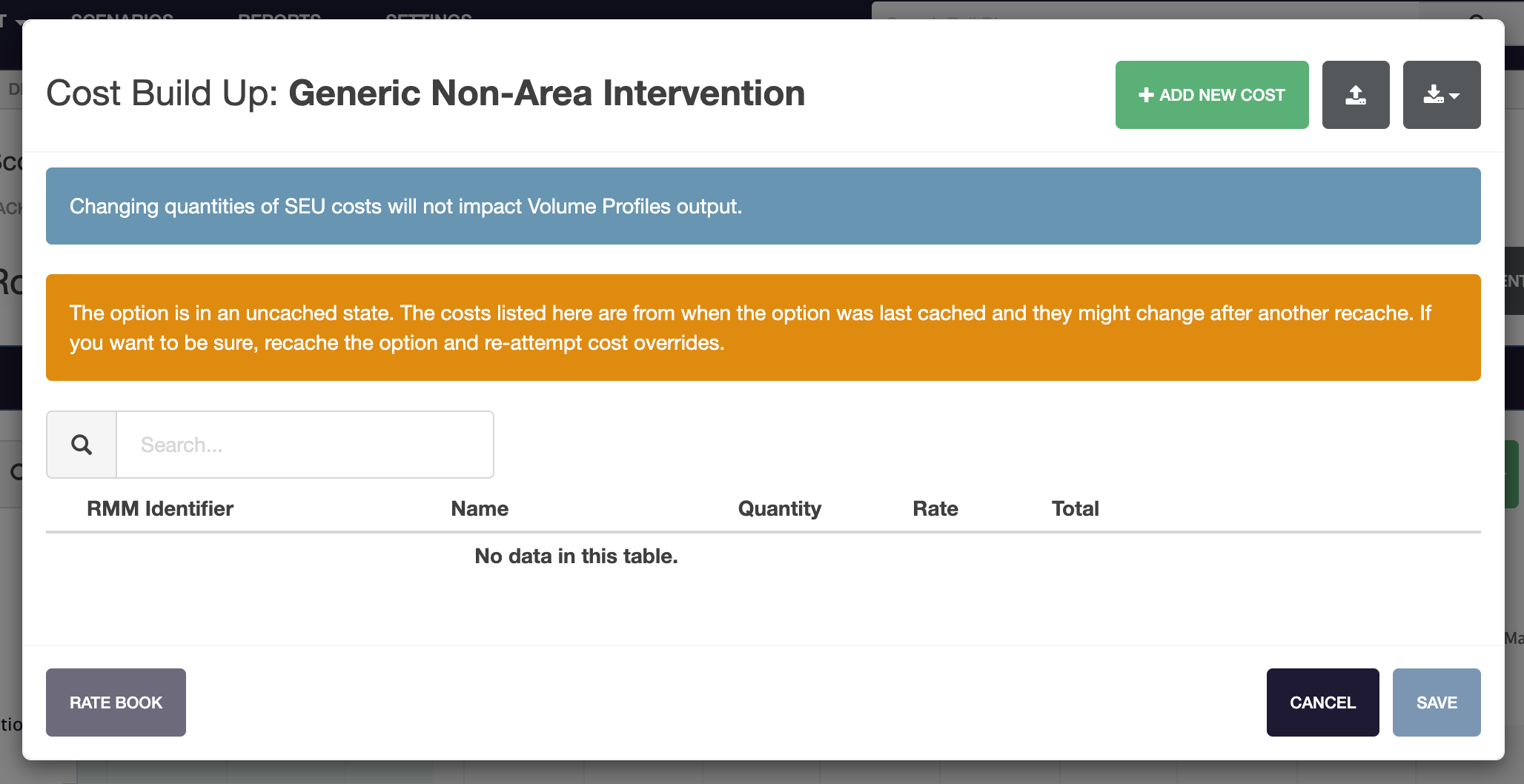
Task: Click the magnifying glass search icon
Action: (82, 445)
